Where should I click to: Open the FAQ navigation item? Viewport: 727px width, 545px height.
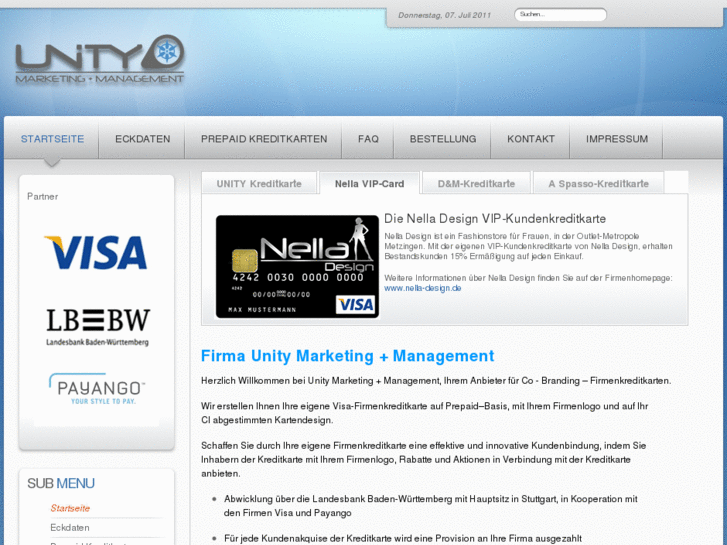pyautogui.click(x=368, y=139)
